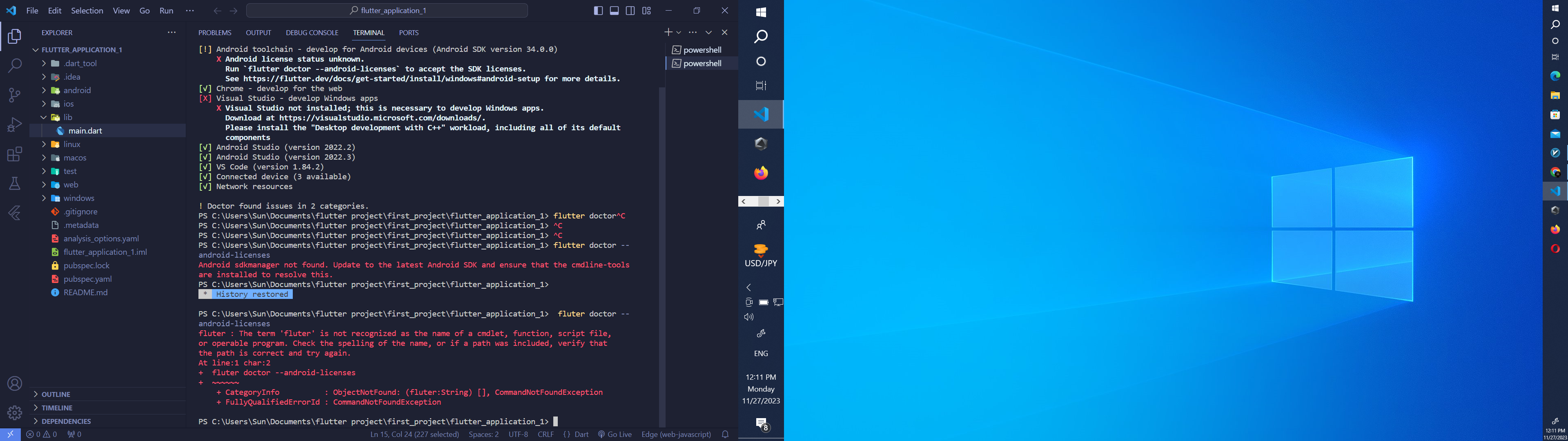Create a new terminal with plus icon
This screenshot has width=1568, height=441.
pos(668,32)
